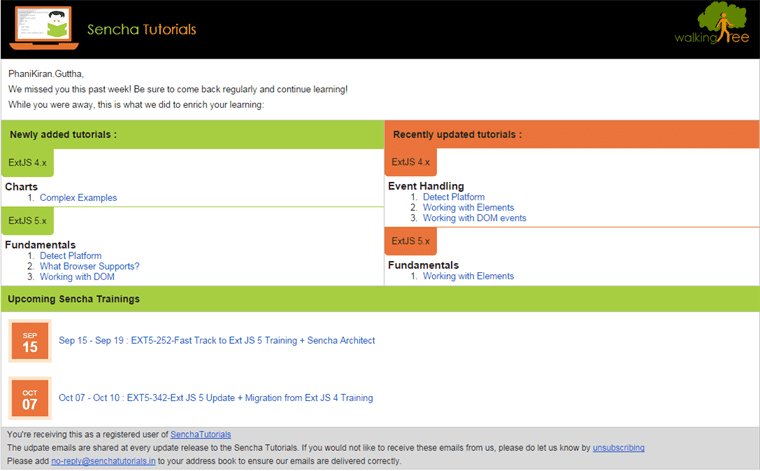The height and width of the screenshot is (471, 760).
Task: Click the OCT 07 calendar icon
Action: pos(30,398)
